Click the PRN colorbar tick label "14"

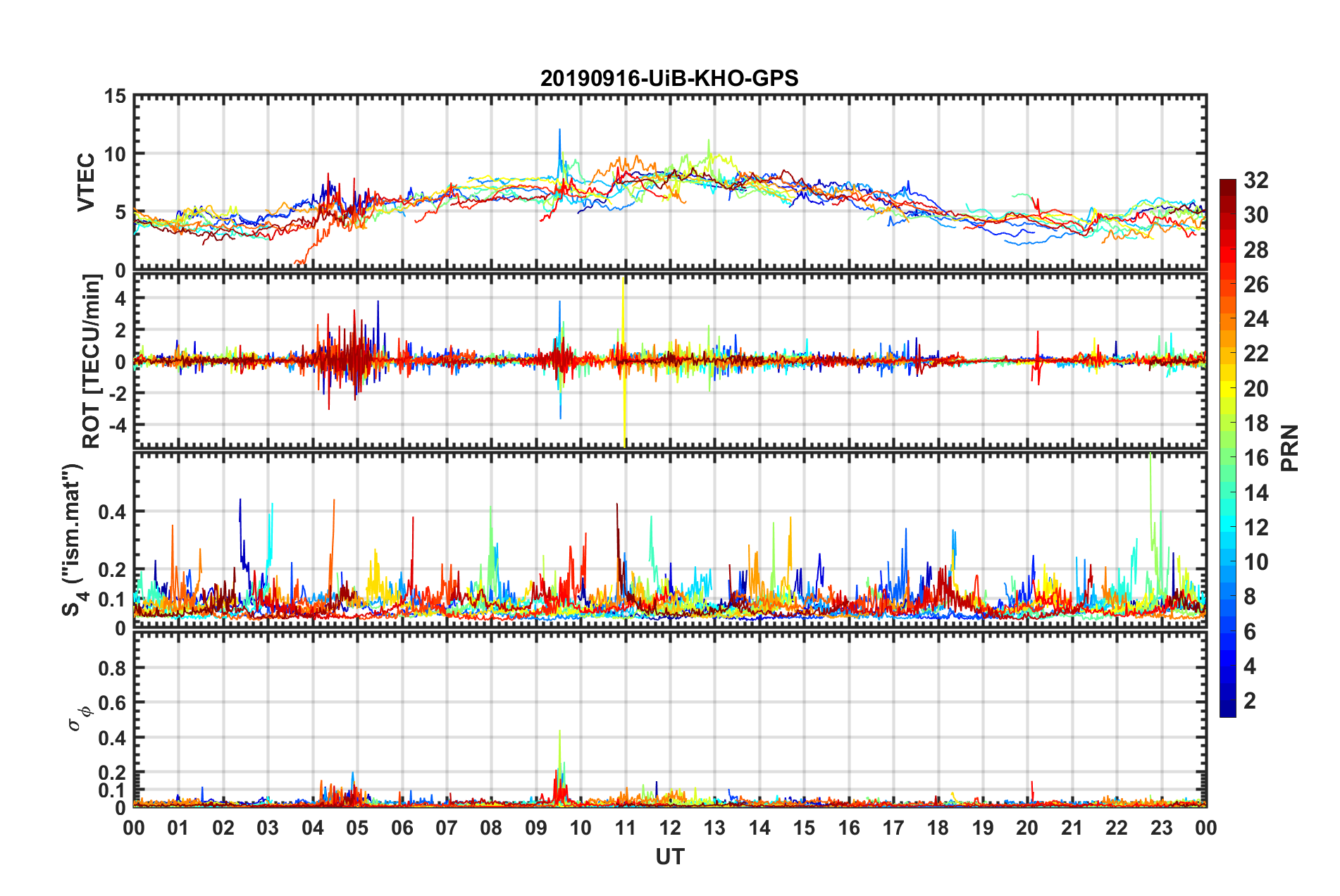[1255, 493]
